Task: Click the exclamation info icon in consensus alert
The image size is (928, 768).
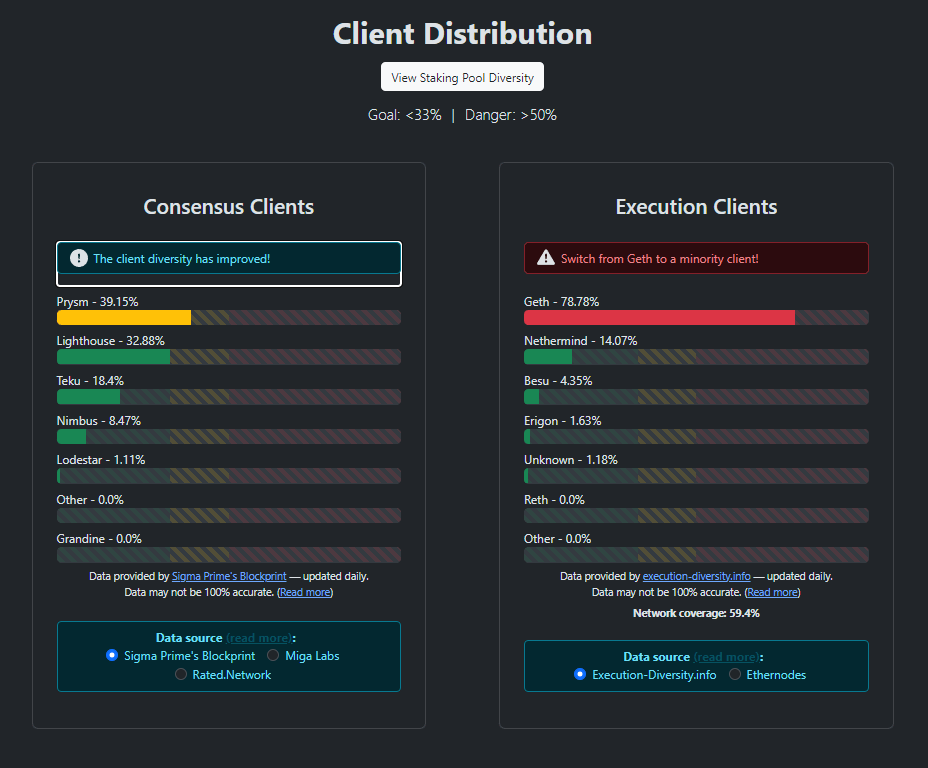Action: pos(79,259)
